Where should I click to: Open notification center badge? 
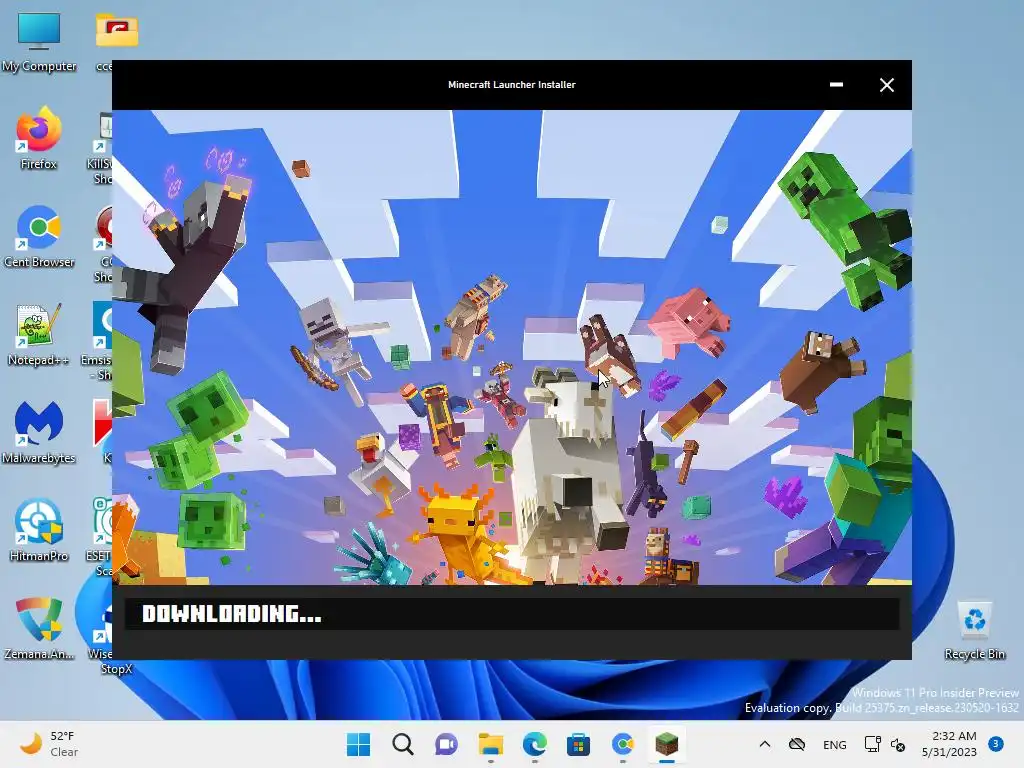(996, 743)
